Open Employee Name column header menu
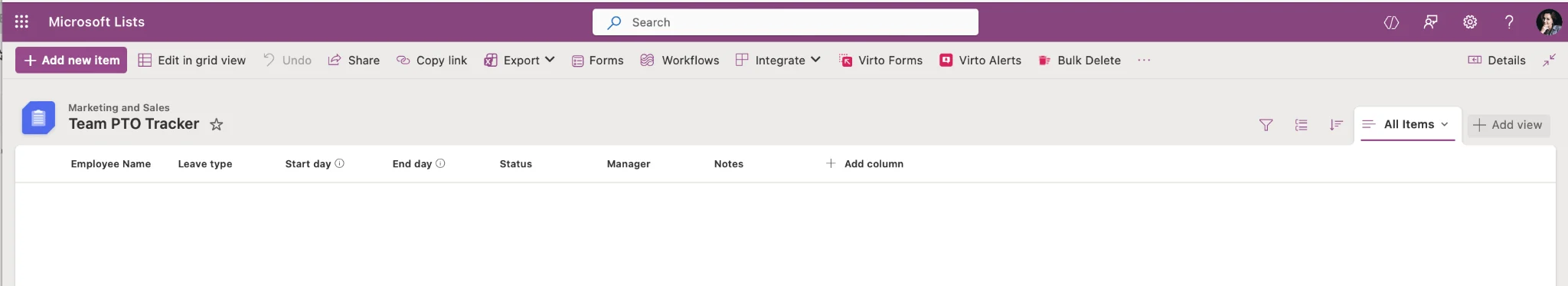This screenshot has width=1568, height=286. (111, 163)
